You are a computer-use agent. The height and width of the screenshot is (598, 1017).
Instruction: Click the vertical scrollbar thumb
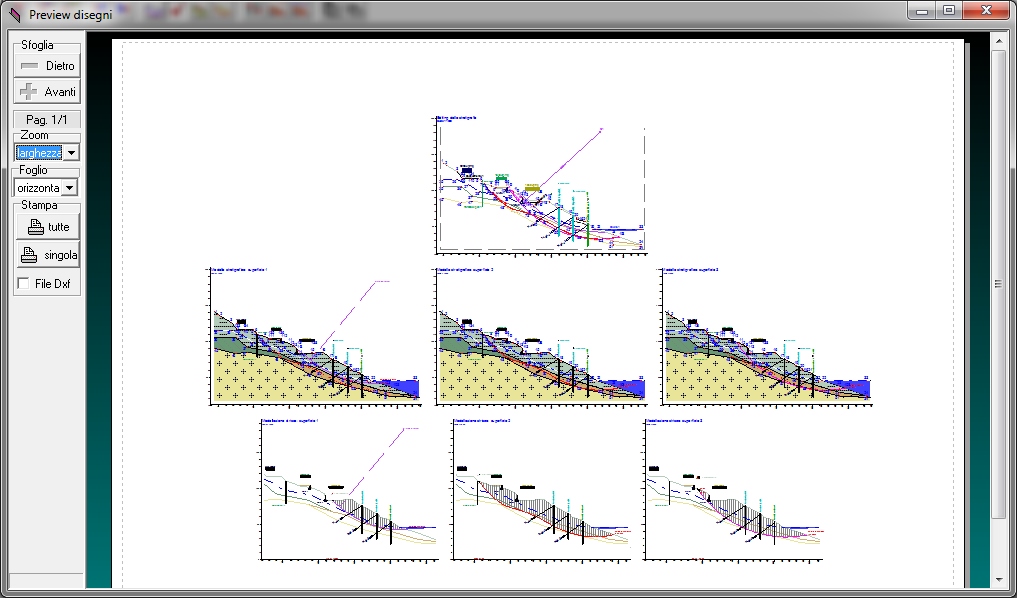click(998, 283)
